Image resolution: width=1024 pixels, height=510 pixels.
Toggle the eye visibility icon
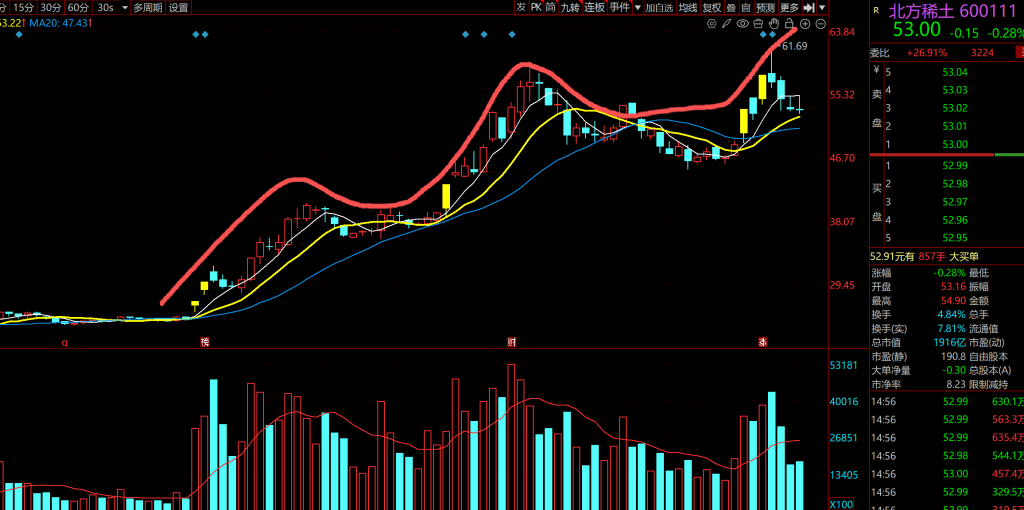pyautogui.click(x=742, y=23)
